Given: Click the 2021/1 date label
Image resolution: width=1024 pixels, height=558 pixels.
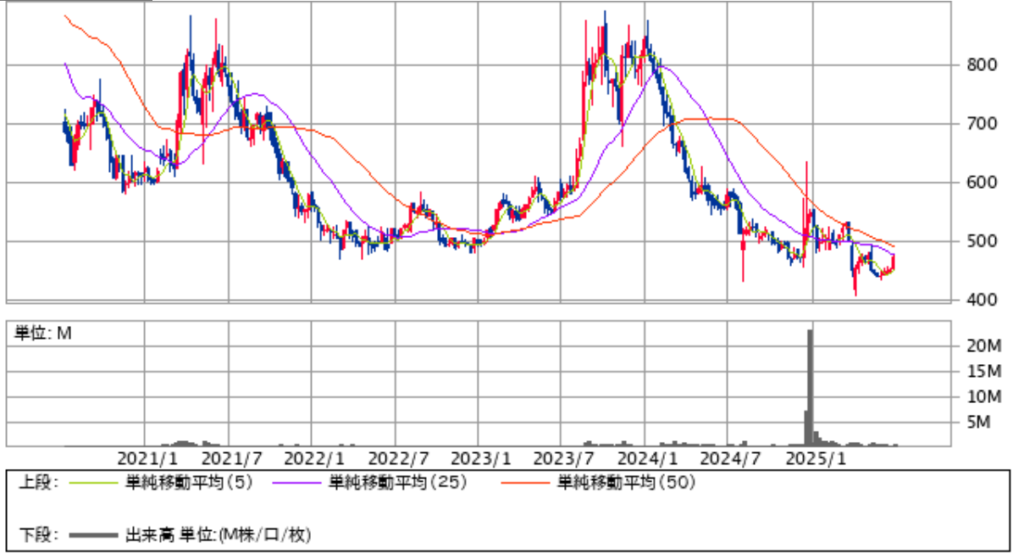Looking at the screenshot, I should pyautogui.click(x=147, y=459).
